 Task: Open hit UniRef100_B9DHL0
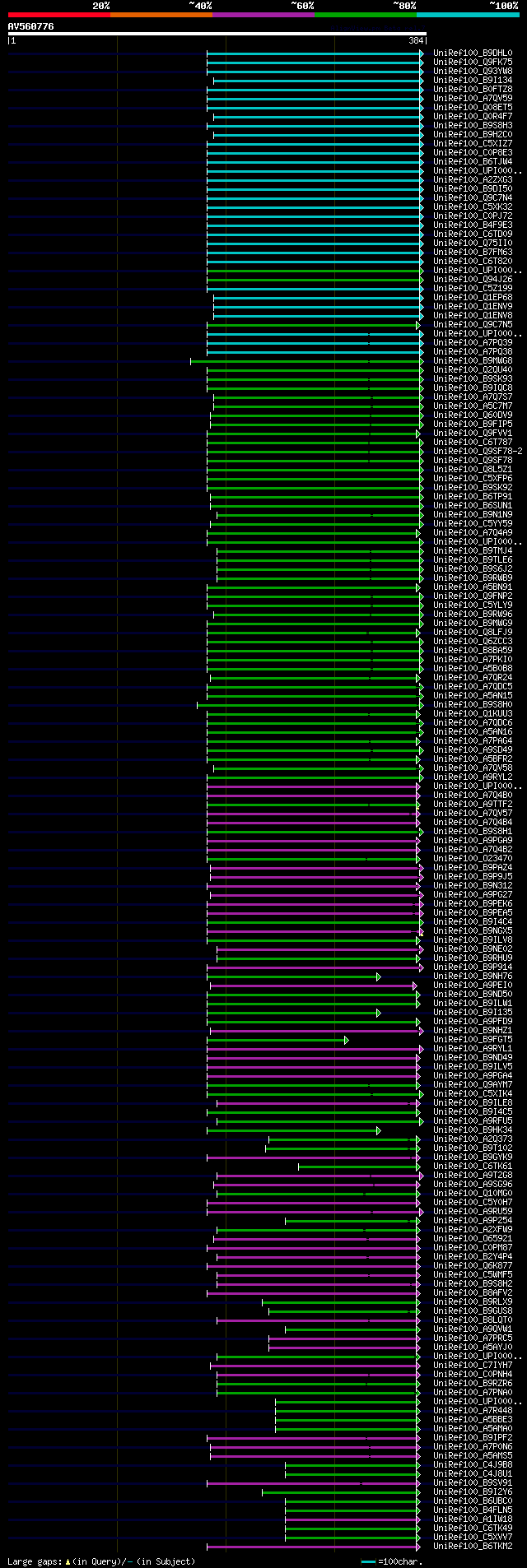click(x=473, y=53)
